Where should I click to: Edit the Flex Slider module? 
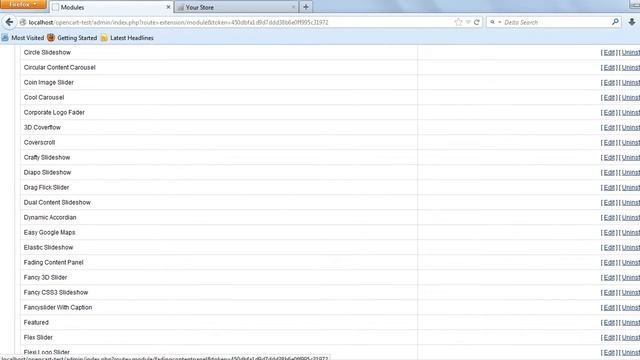point(609,338)
